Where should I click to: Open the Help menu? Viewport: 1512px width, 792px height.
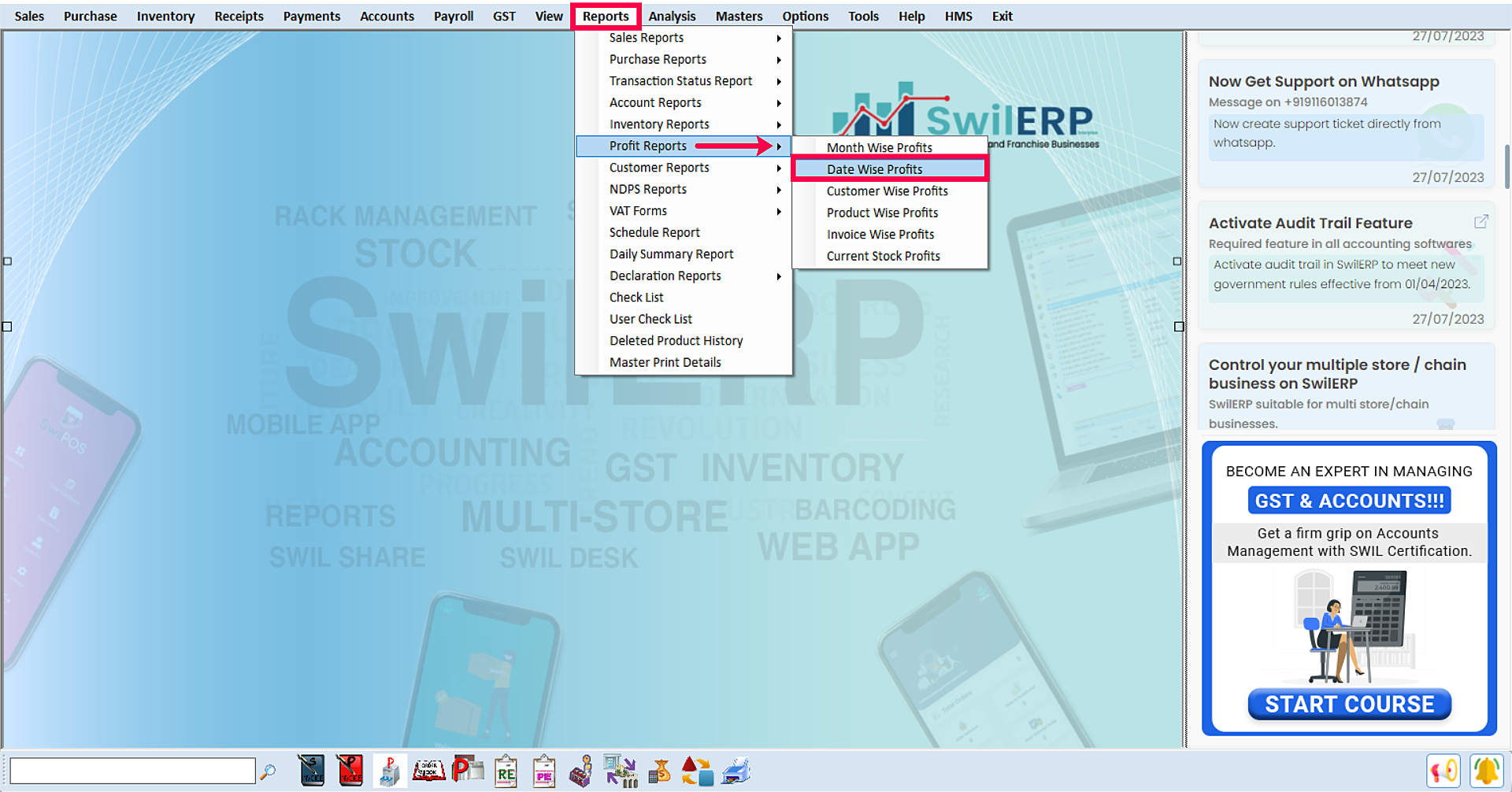(911, 16)
